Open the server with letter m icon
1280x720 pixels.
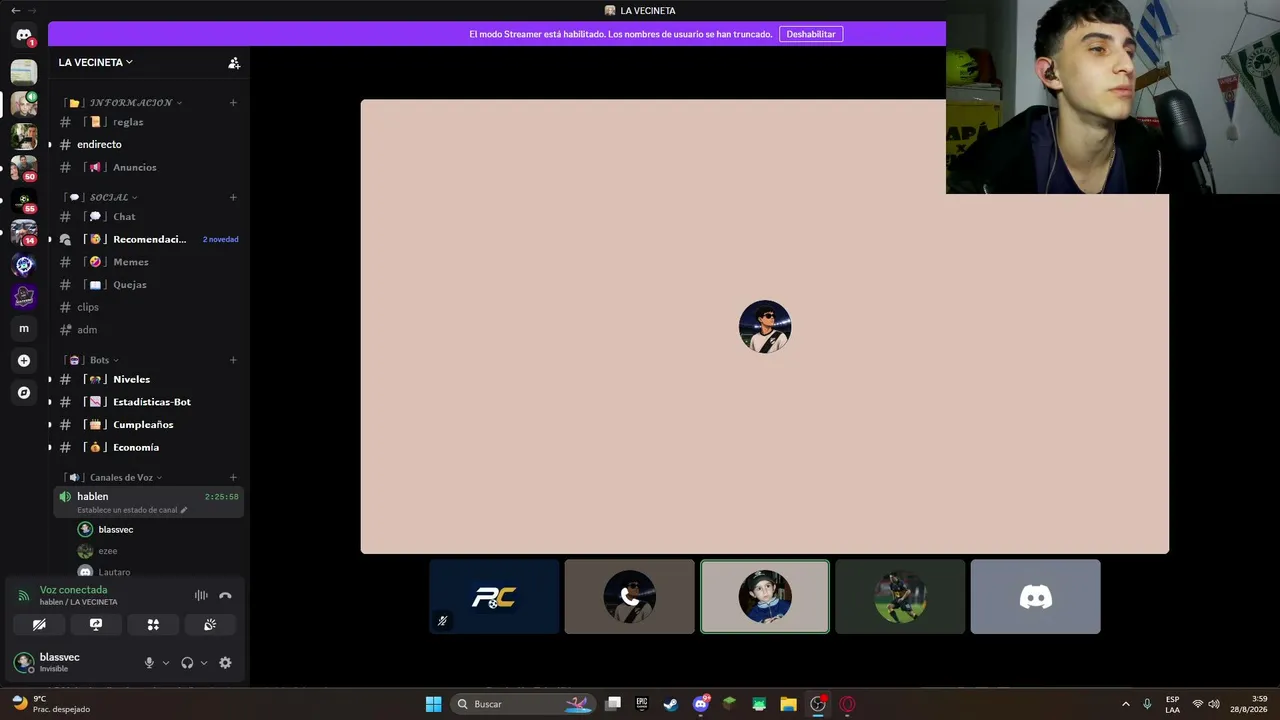(x=24, y=329)
